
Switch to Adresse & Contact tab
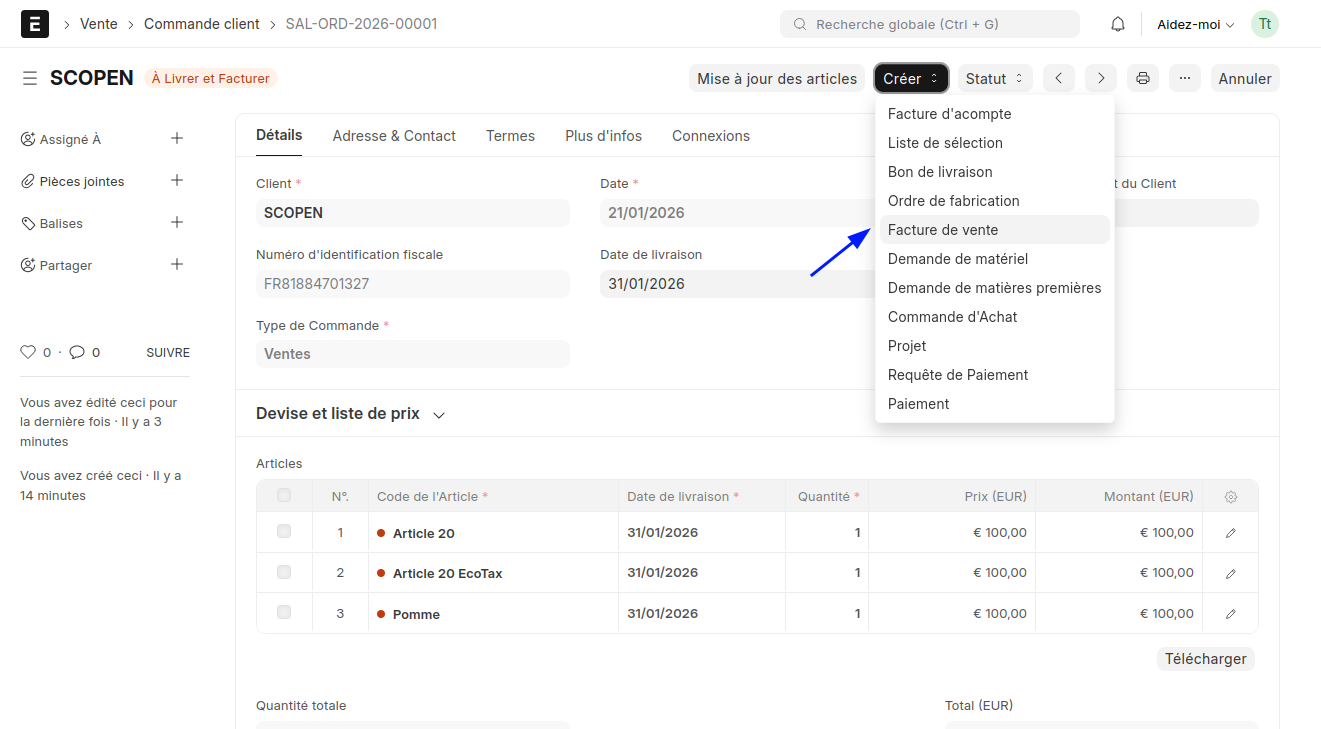394,136
